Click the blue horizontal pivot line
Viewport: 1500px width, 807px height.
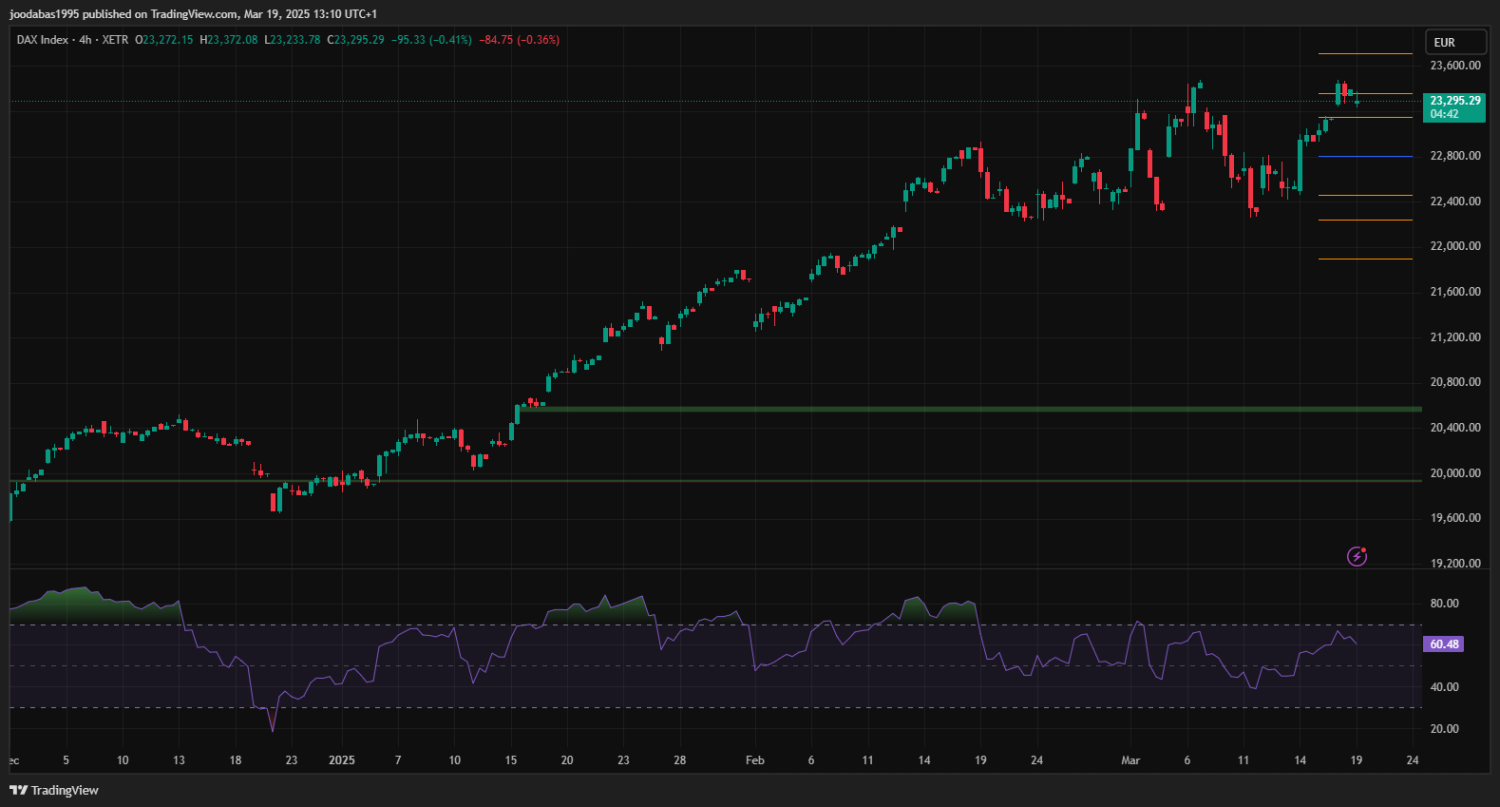(1365, 156)
